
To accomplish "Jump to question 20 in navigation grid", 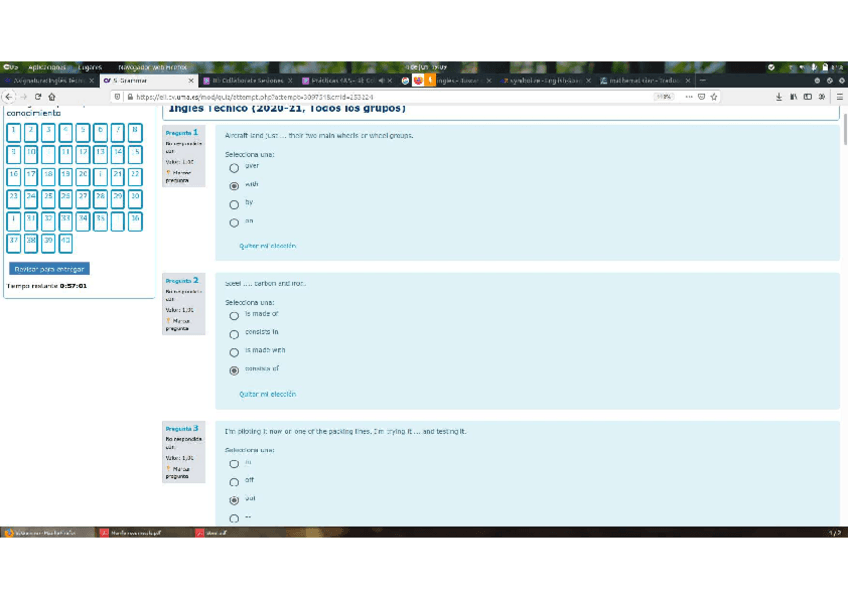I will 83,177.
